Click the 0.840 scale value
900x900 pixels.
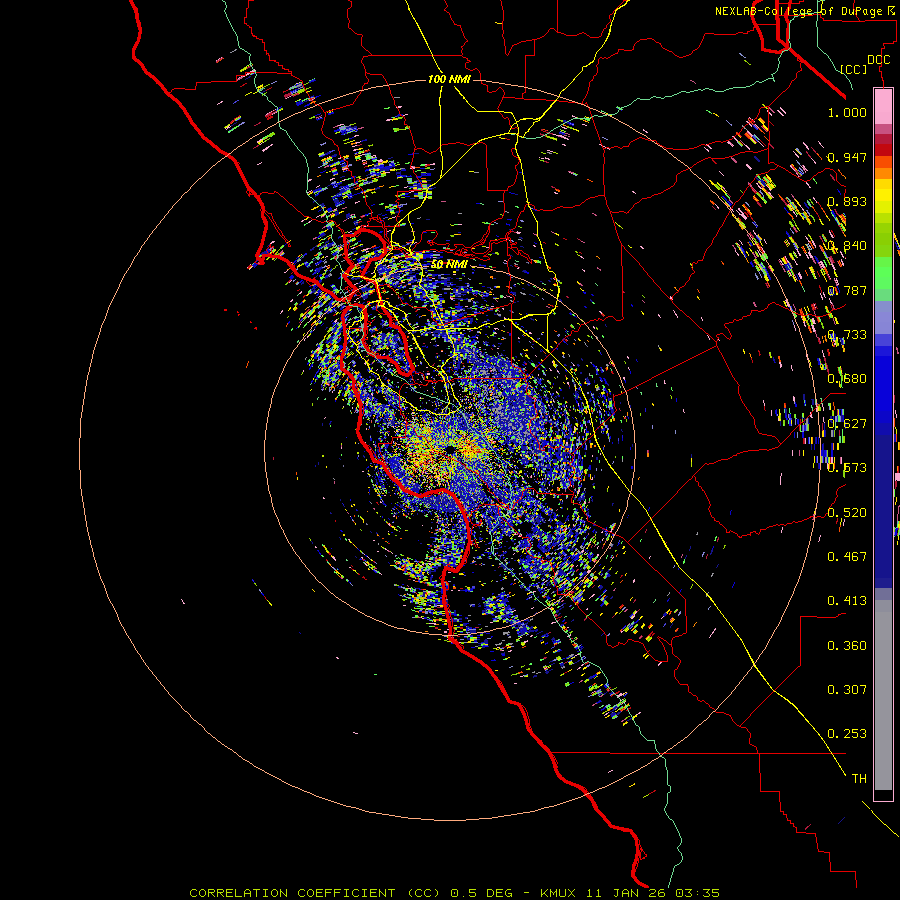tap(847, 246)
